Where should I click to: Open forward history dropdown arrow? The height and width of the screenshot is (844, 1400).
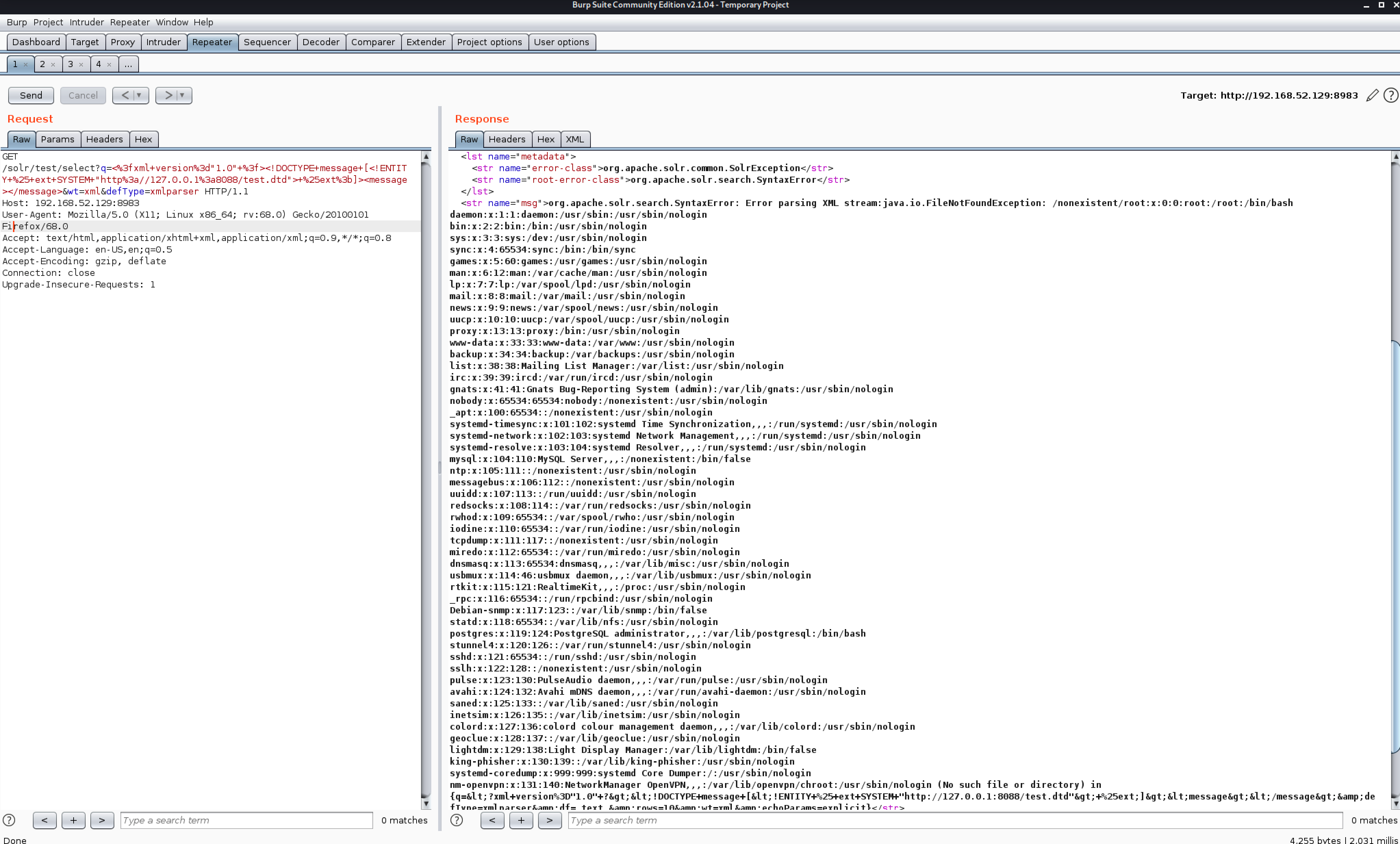[183, 95]
